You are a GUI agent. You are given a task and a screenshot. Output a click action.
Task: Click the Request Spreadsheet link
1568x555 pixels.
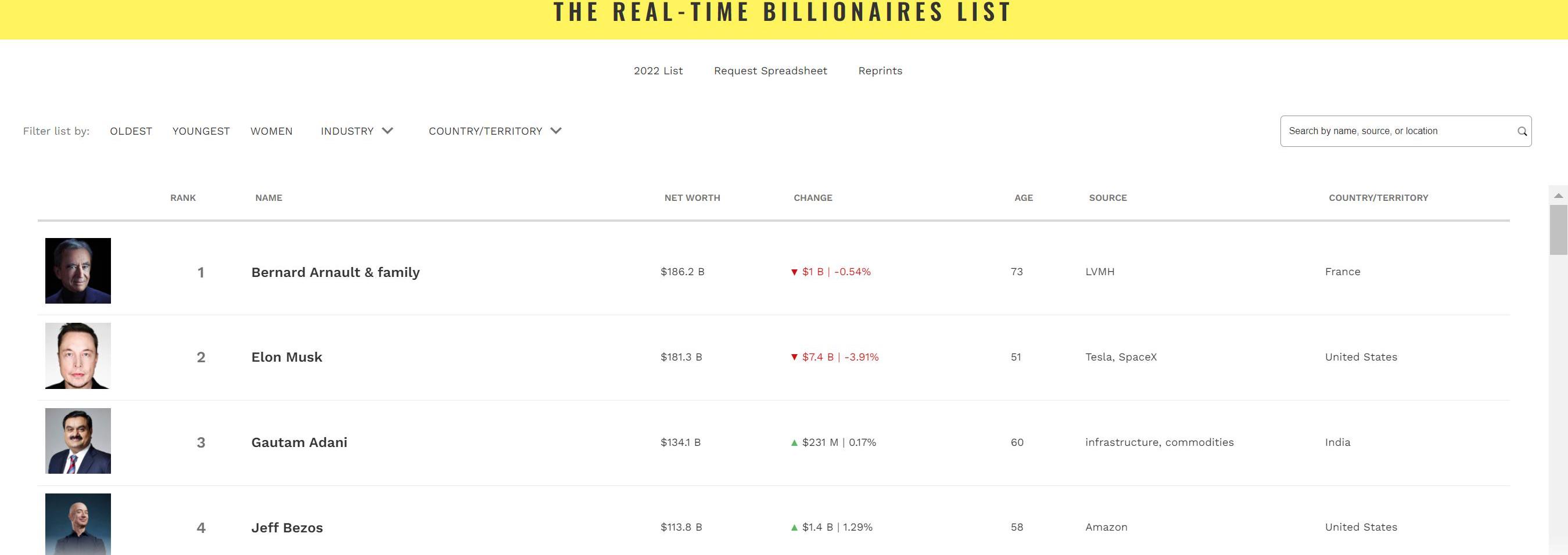tap(770, 71)
